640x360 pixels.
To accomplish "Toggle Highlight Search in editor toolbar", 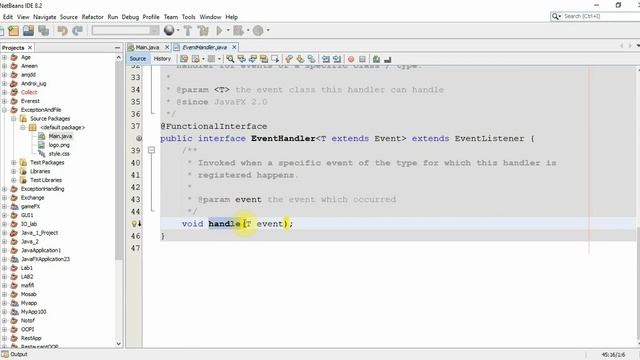I will point(264,59).
